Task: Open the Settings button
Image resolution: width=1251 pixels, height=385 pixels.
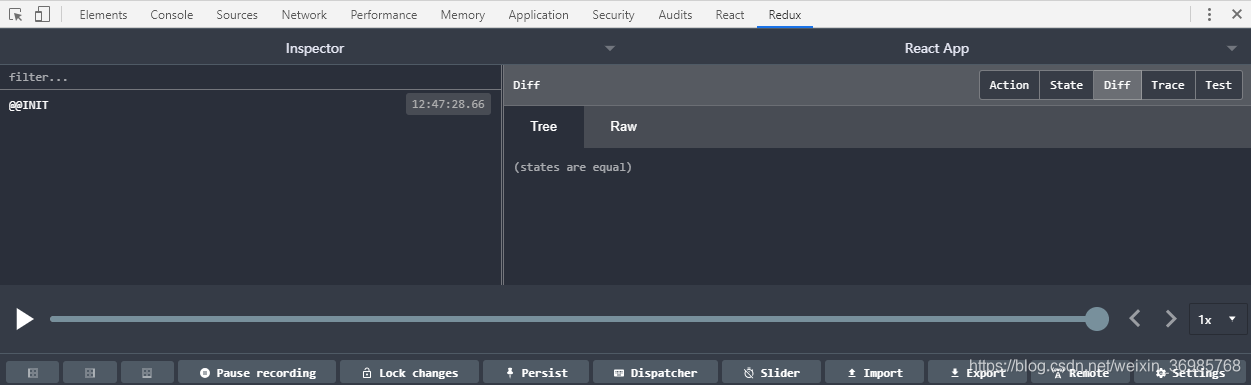Action: tap(1190, 373)
